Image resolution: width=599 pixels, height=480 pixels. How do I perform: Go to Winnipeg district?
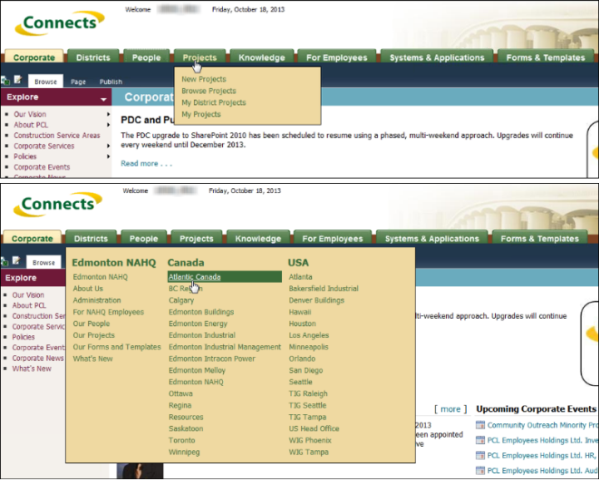pos(184,452)
